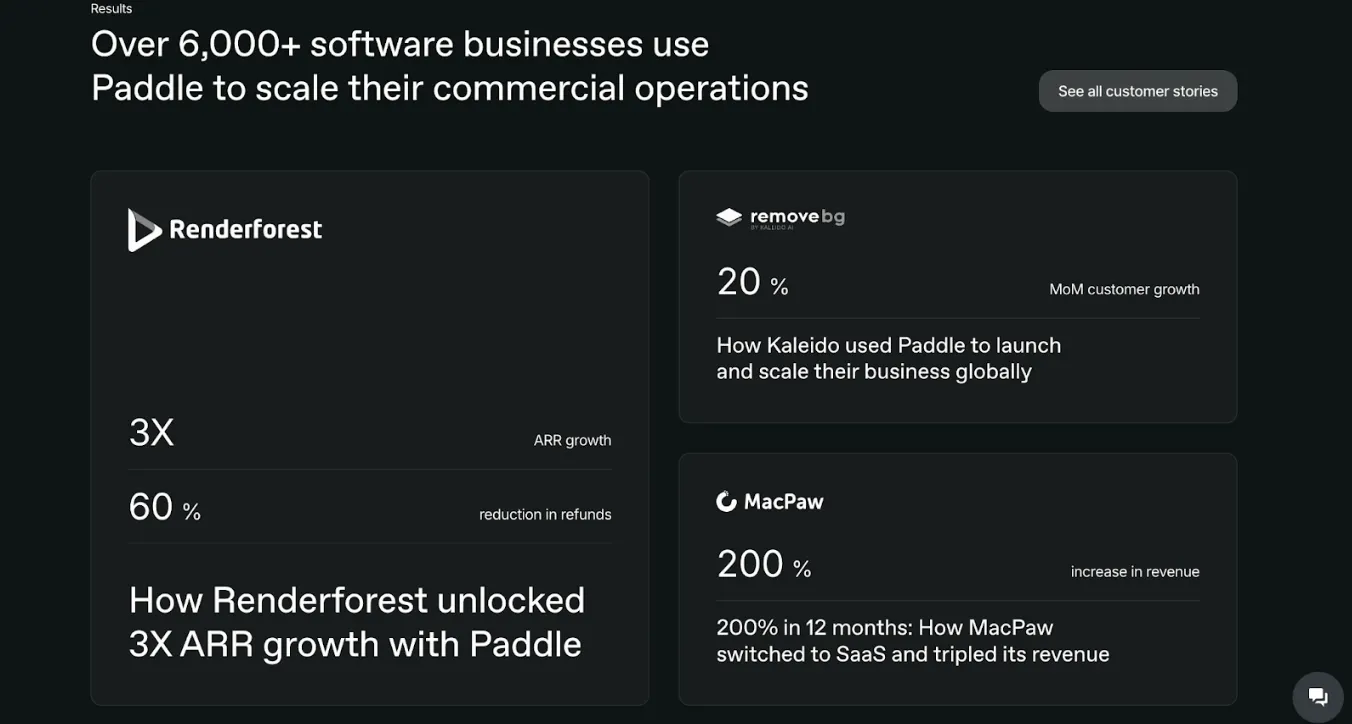
Task: Click the MacPaw circular logo icon
Action: [725, 500]
